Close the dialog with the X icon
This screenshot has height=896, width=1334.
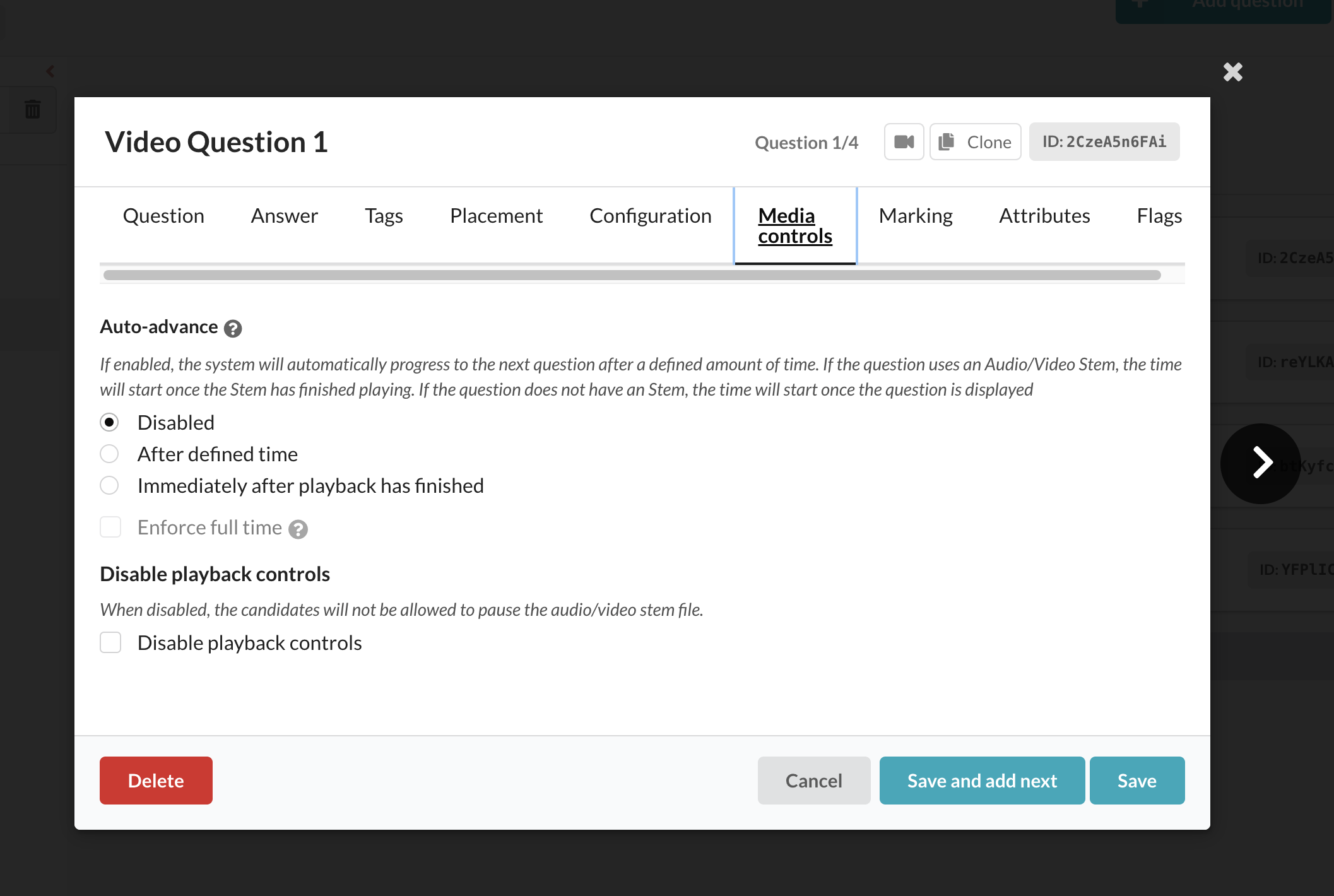pos(1232,72)
